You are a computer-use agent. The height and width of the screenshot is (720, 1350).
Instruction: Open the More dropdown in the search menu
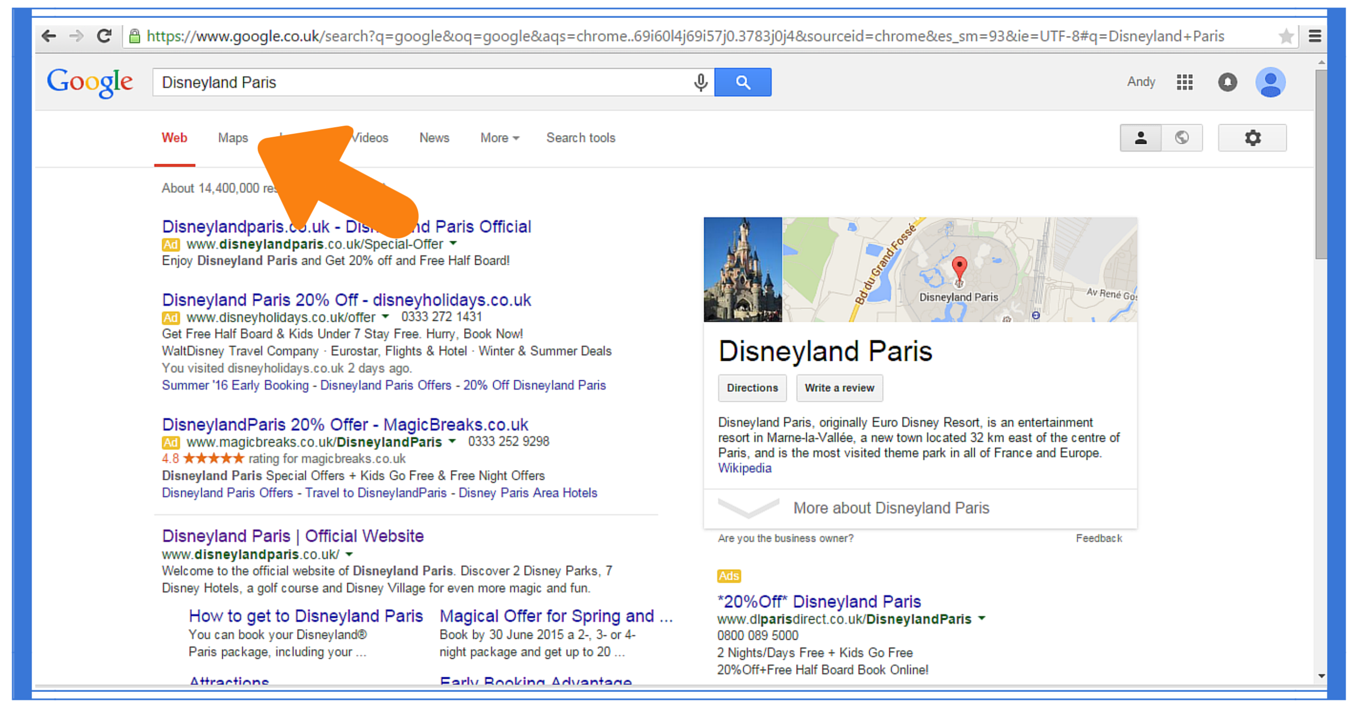point(499,138)
